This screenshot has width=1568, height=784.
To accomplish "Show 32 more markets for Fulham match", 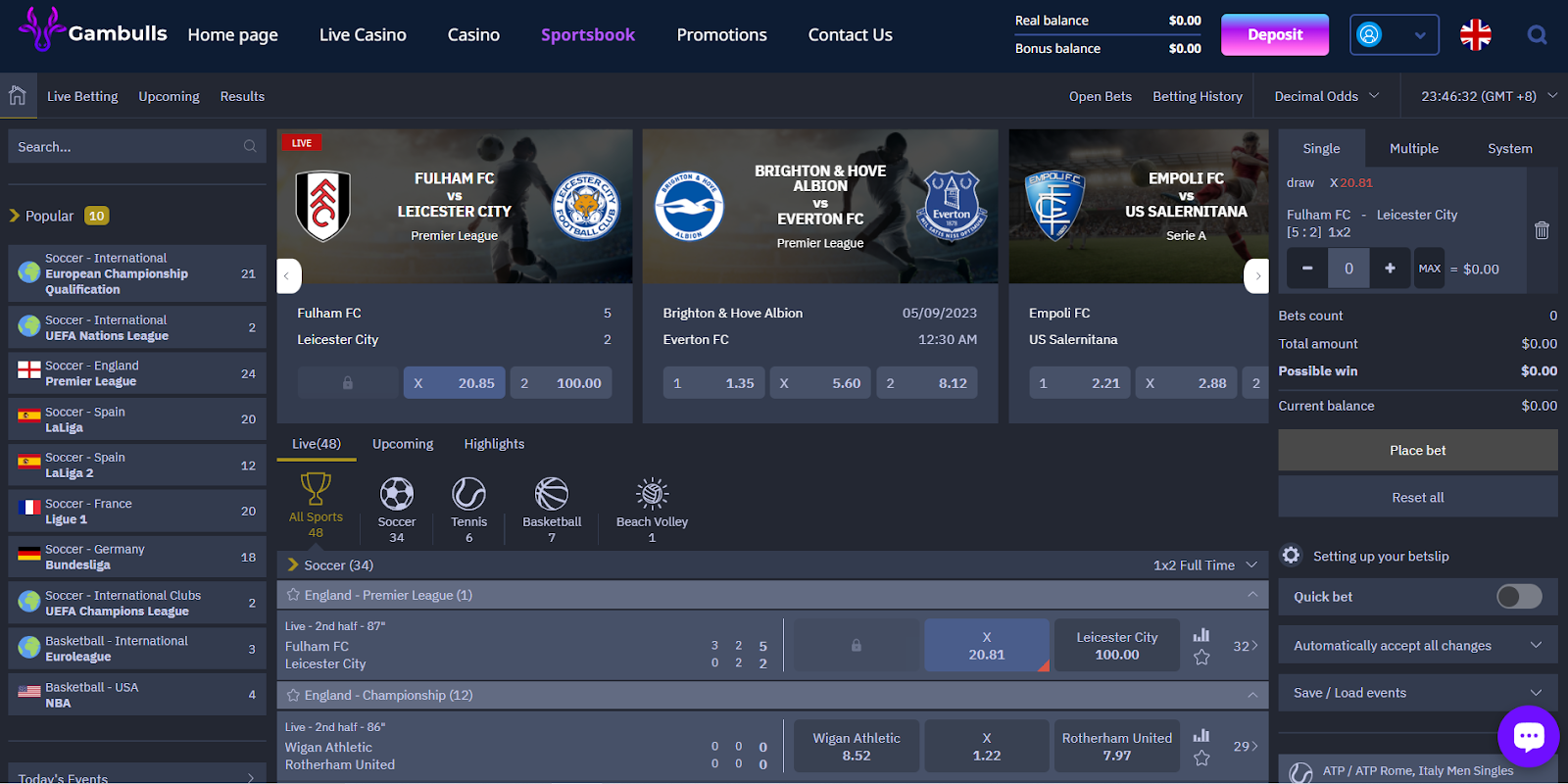I will (1246, 646).
